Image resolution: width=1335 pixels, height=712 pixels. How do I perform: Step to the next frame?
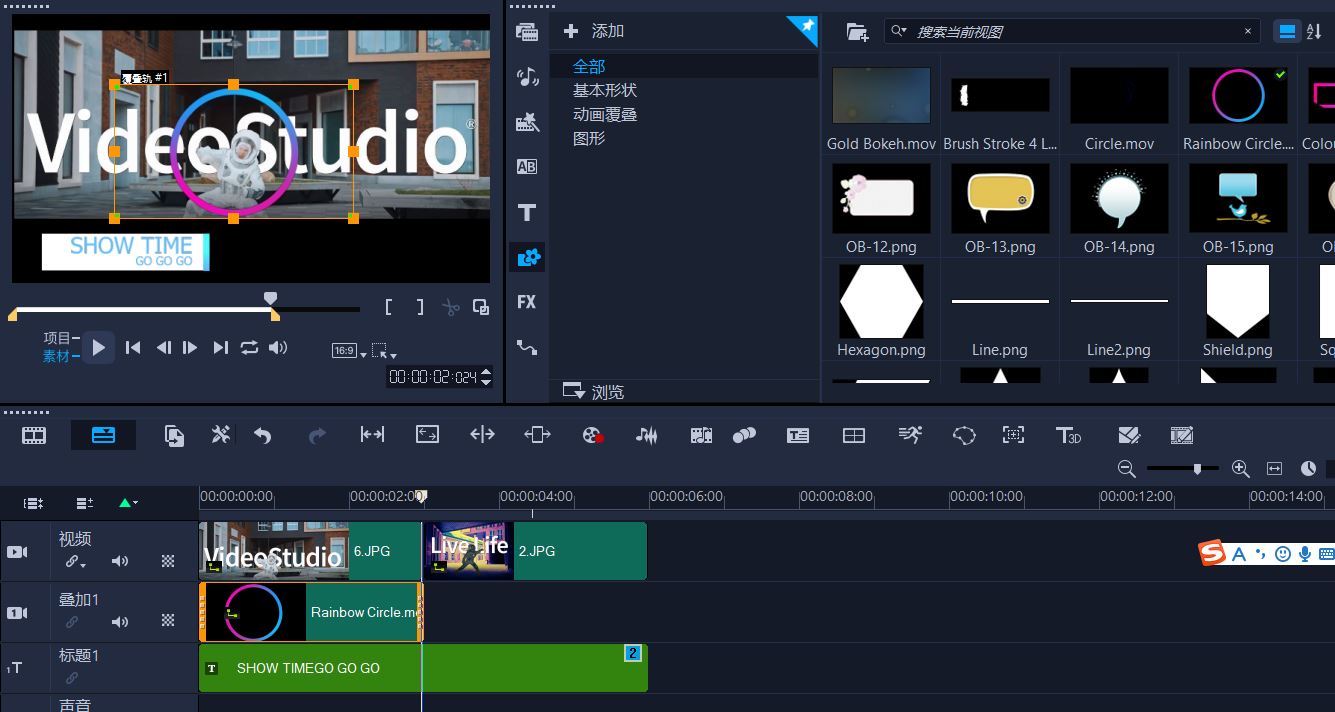[190, 348]
